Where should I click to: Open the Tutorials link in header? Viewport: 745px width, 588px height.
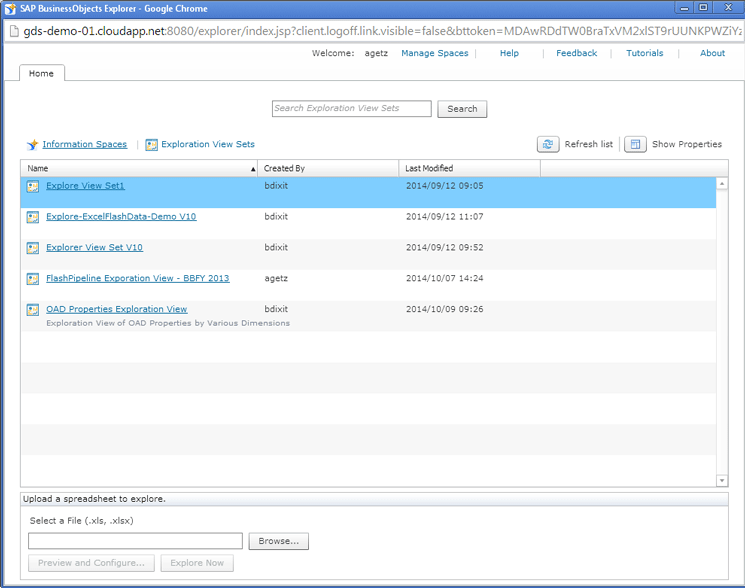(644, 53)
